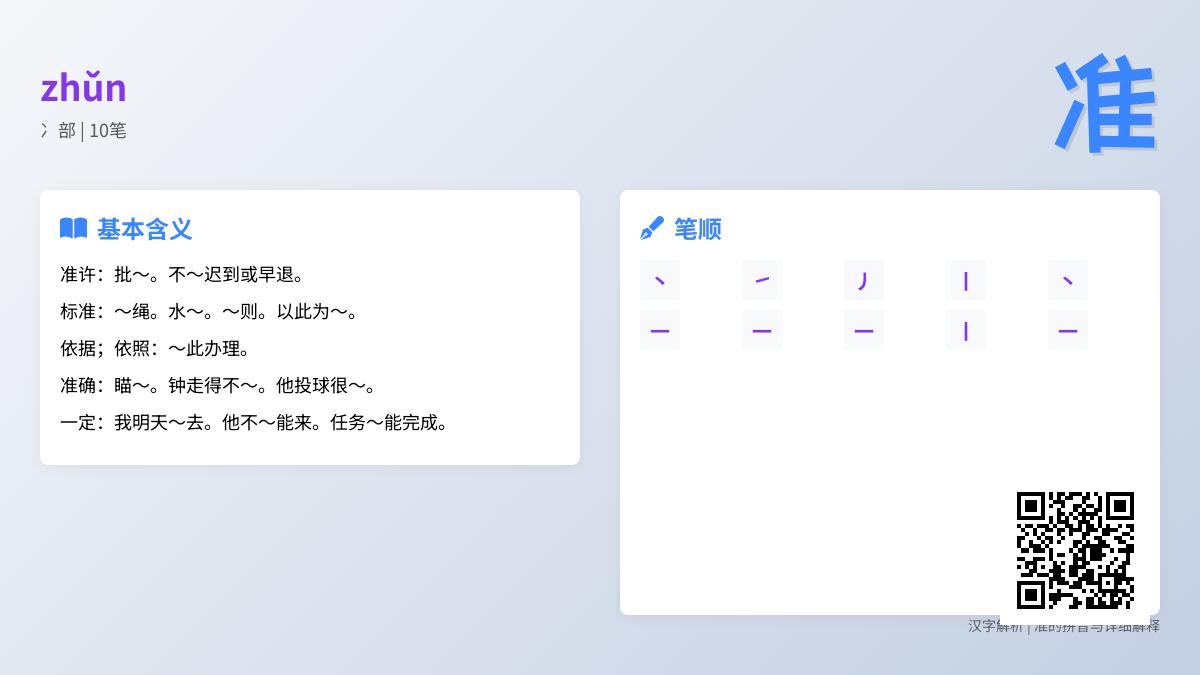Click the large blue 准 character
This screenshot has height=675, width=1200.
tap(1105, 105)
